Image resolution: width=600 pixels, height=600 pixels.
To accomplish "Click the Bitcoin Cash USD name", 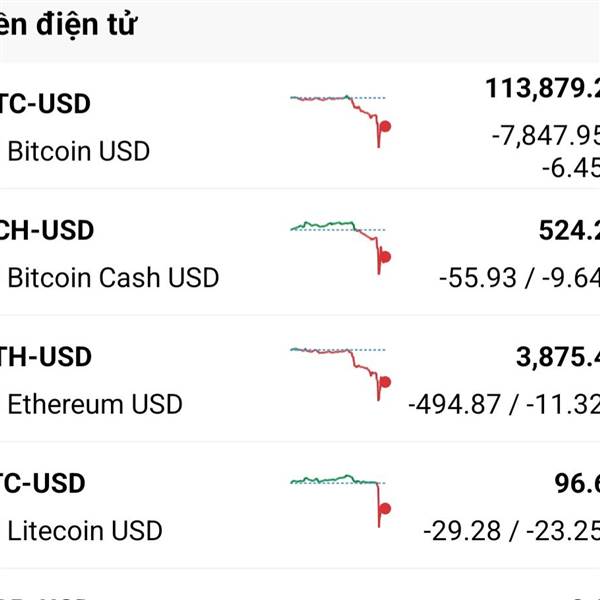I will [x=112, y=278].
